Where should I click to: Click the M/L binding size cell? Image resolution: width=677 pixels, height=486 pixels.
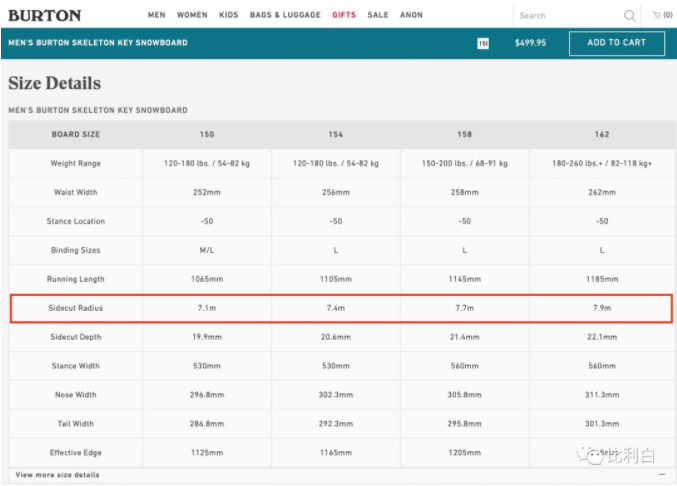coord(207,250)
